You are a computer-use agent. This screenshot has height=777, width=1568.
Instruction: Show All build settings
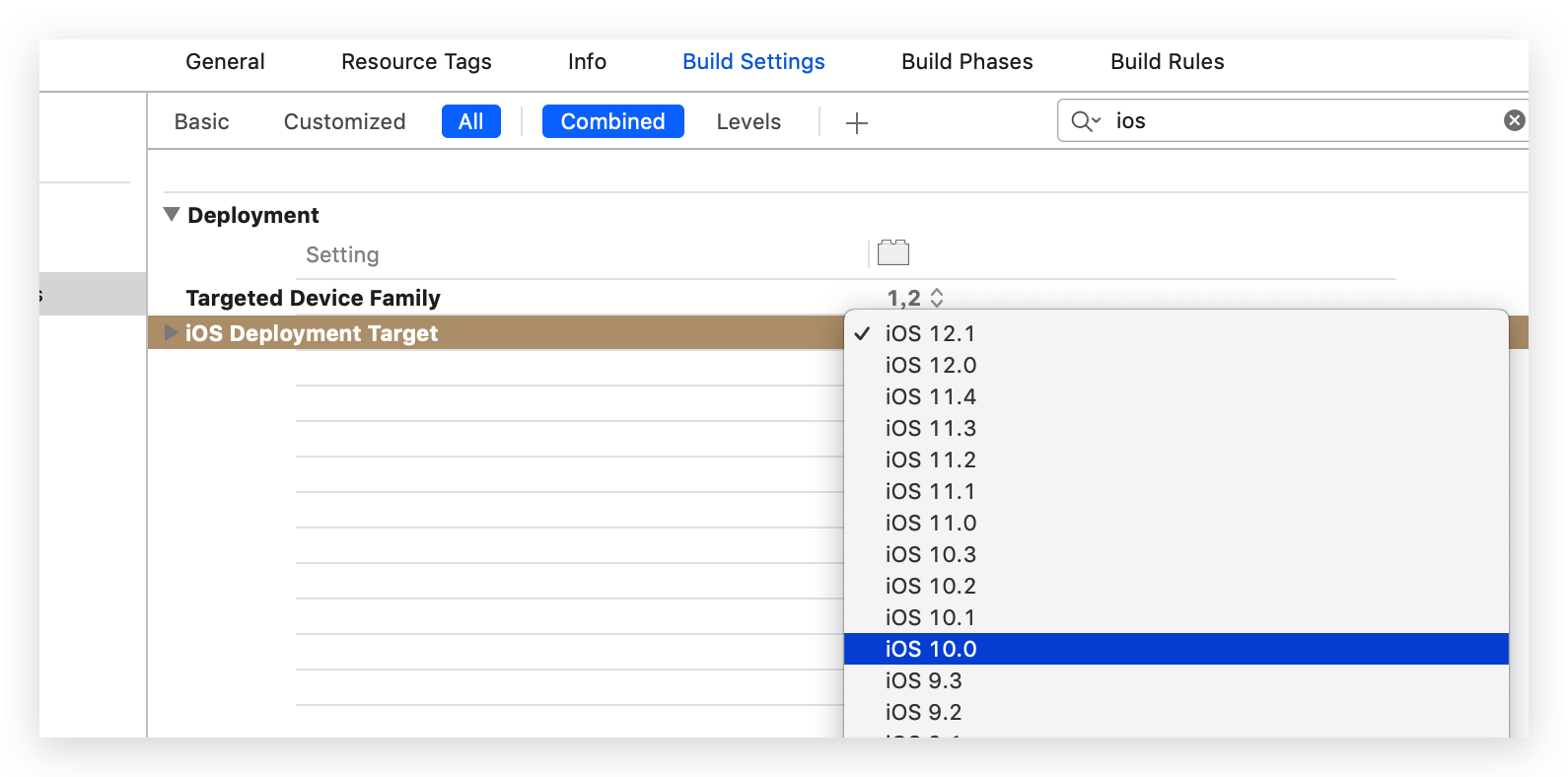coord(471,121)
